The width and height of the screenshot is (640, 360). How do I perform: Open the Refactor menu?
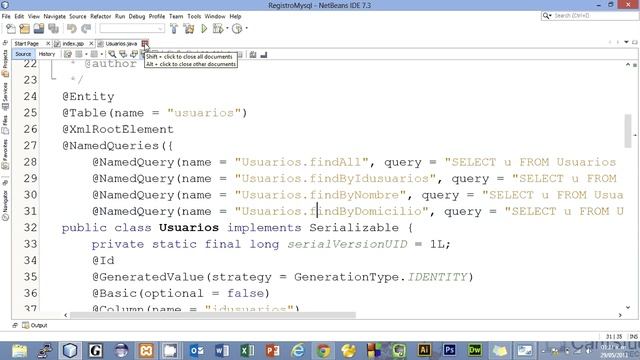100,16
